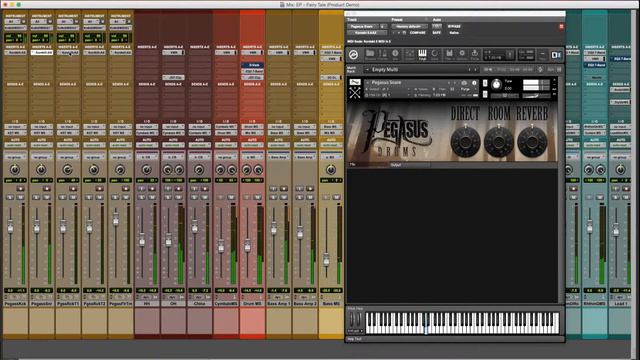
Task: Click the Pegasus Snare Purge button
Action: [x=465, y=89]
